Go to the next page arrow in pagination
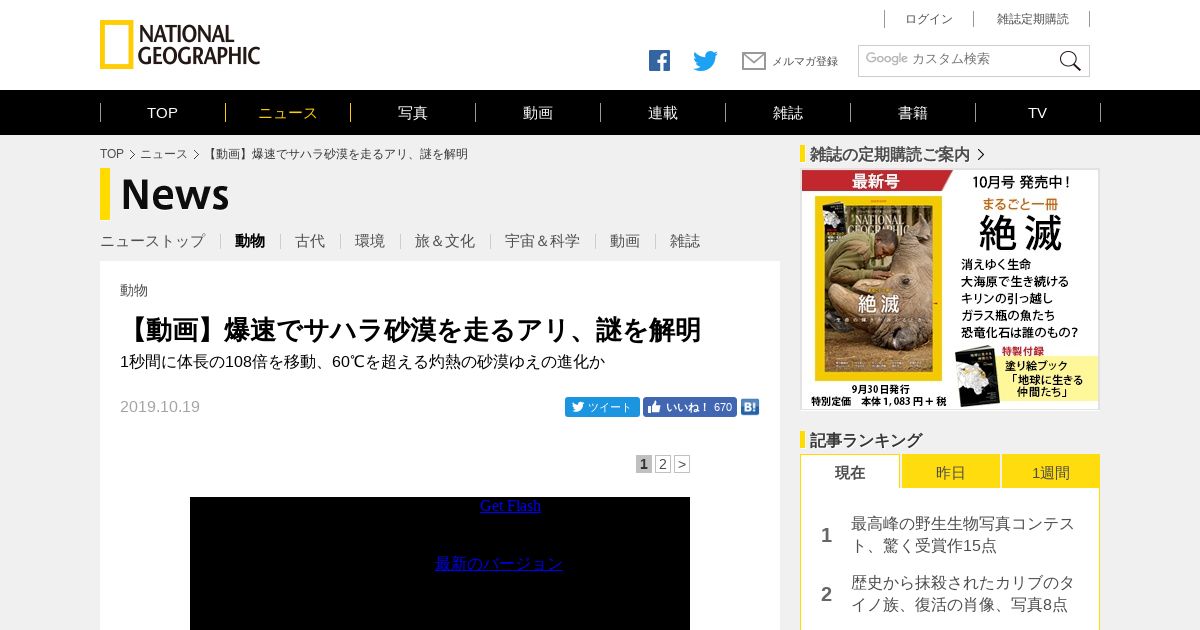The image size is (1200, 630). (x=682, y=464)
